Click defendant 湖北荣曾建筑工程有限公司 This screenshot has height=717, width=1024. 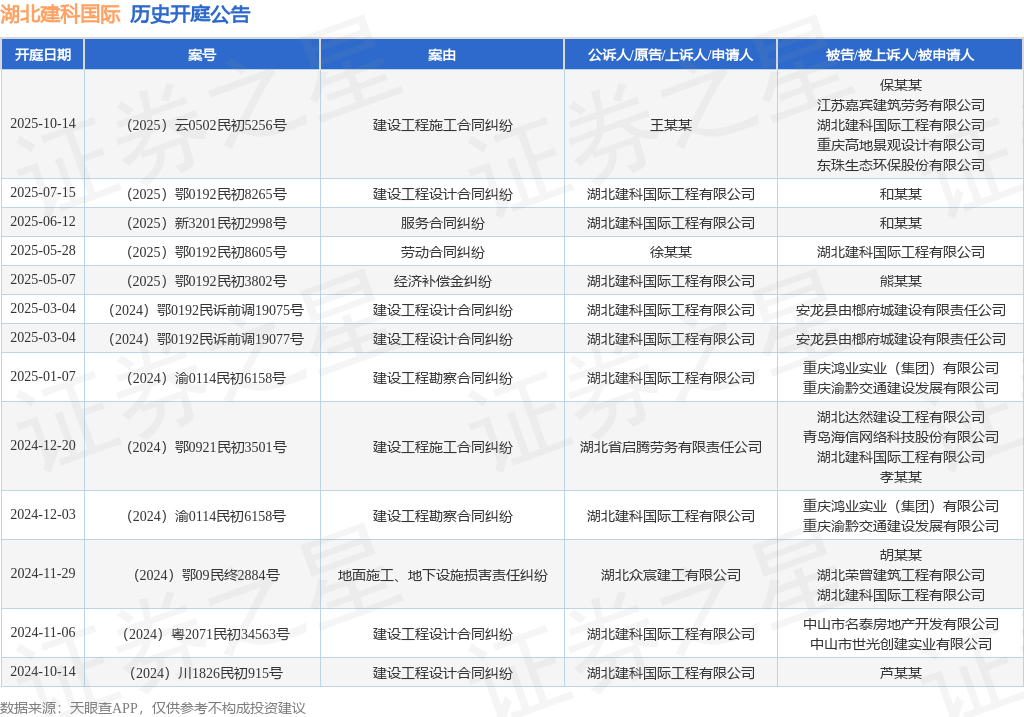[x=901, y=575]
